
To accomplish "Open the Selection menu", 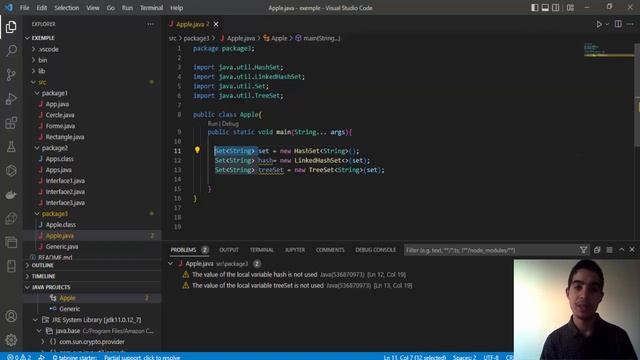I will [67, 8].
